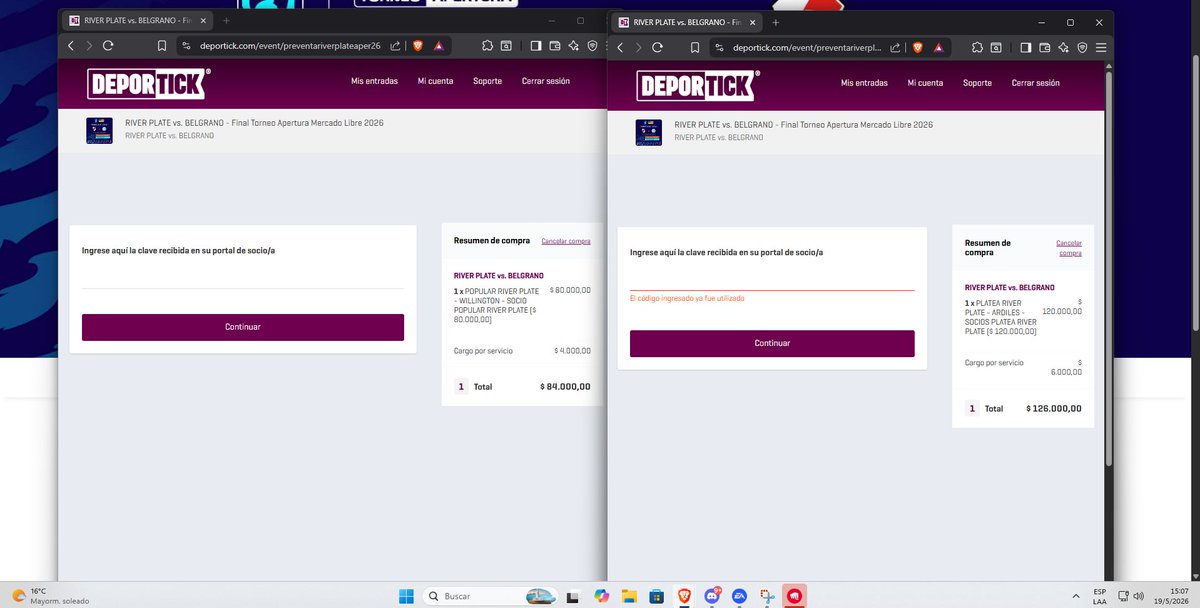Click the taskbar Buscar search box
1200x608 pixels.
tap(491, 596)
